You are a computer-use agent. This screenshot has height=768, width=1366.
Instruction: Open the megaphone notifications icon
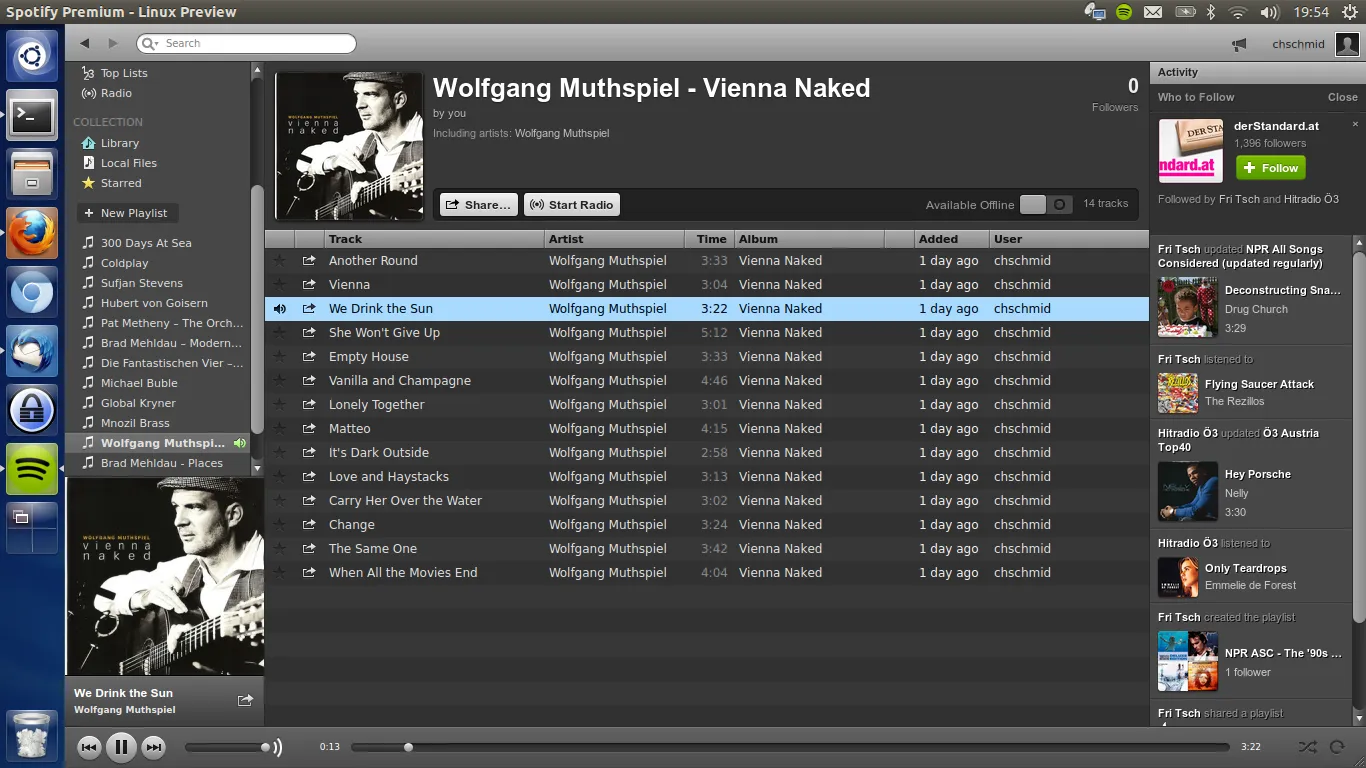pos(1239,44)
